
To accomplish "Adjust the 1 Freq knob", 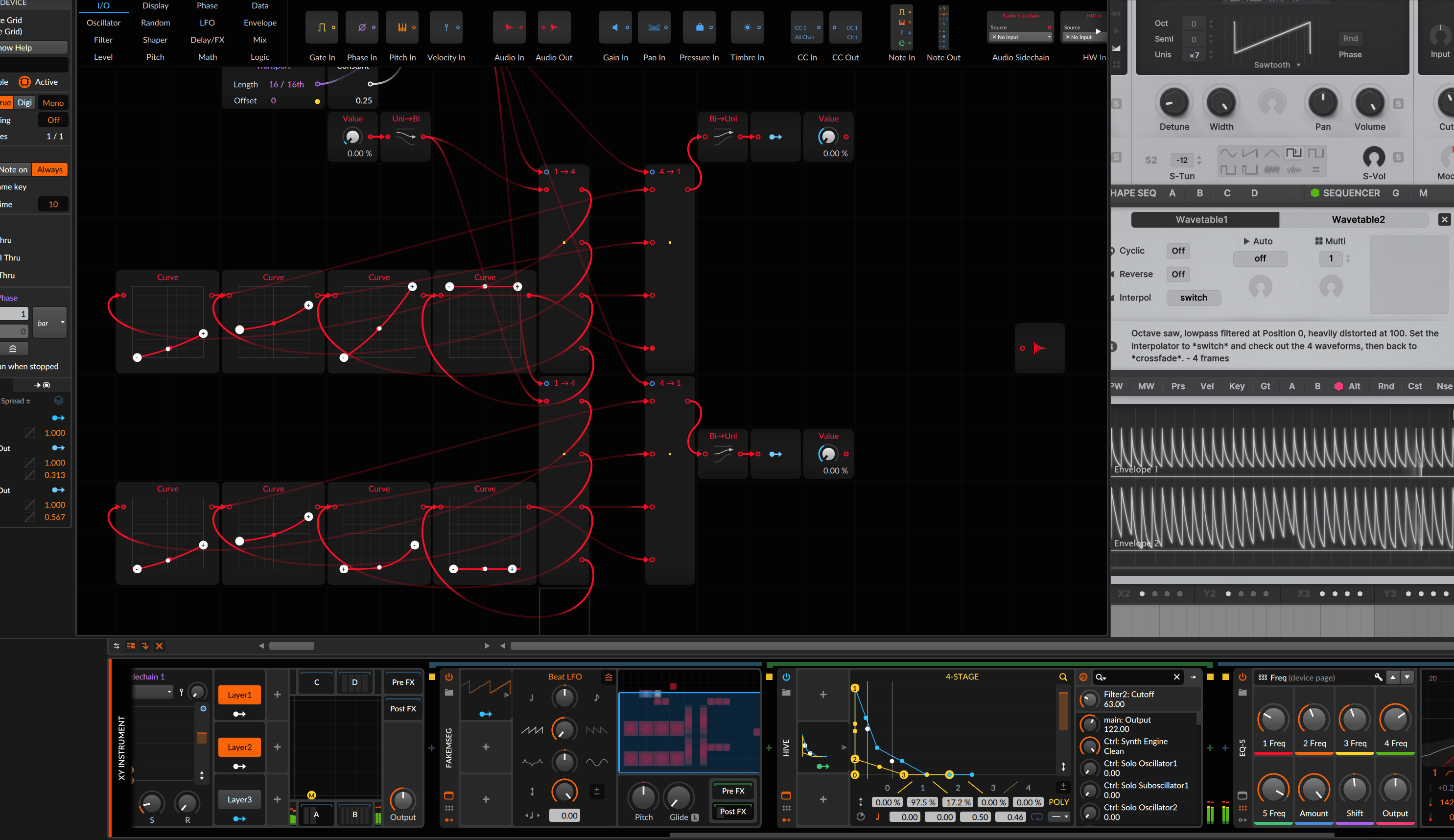I will click(x=1273, y=720).
